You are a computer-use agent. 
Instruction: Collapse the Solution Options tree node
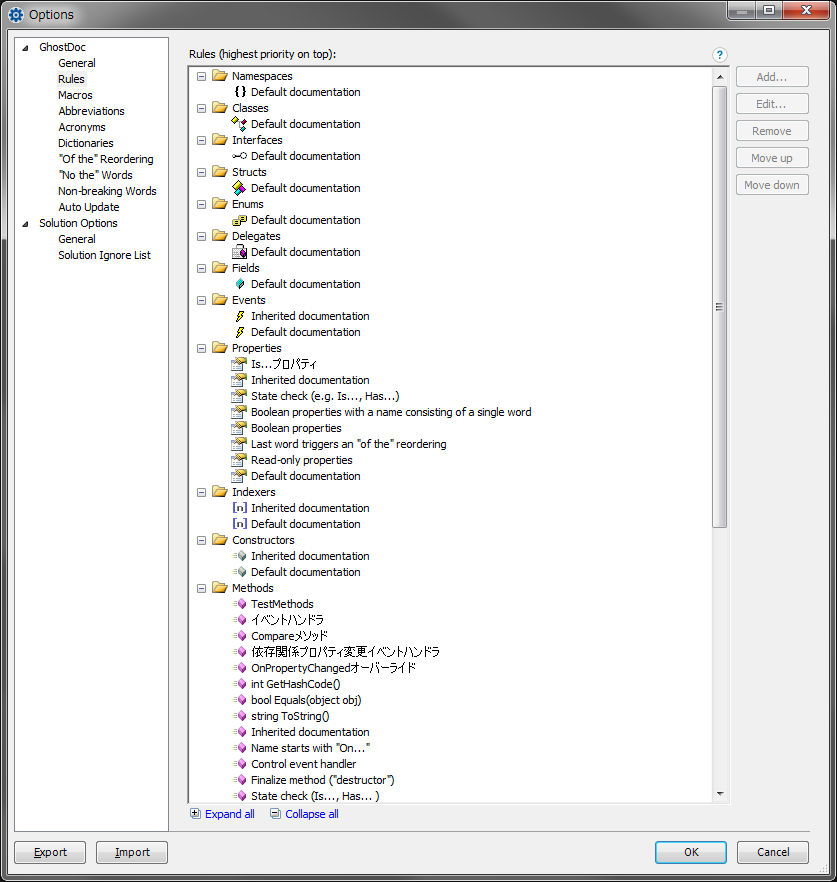(25, 224)
